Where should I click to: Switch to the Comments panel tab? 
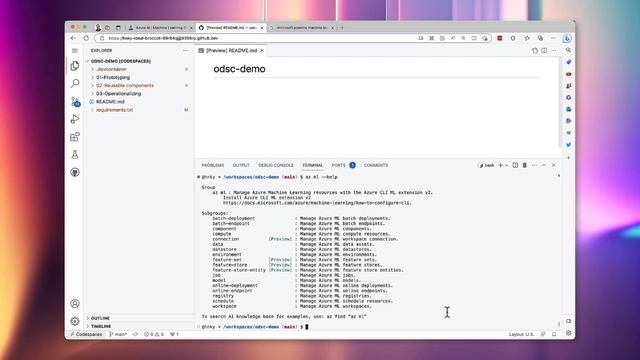(376, 165)
